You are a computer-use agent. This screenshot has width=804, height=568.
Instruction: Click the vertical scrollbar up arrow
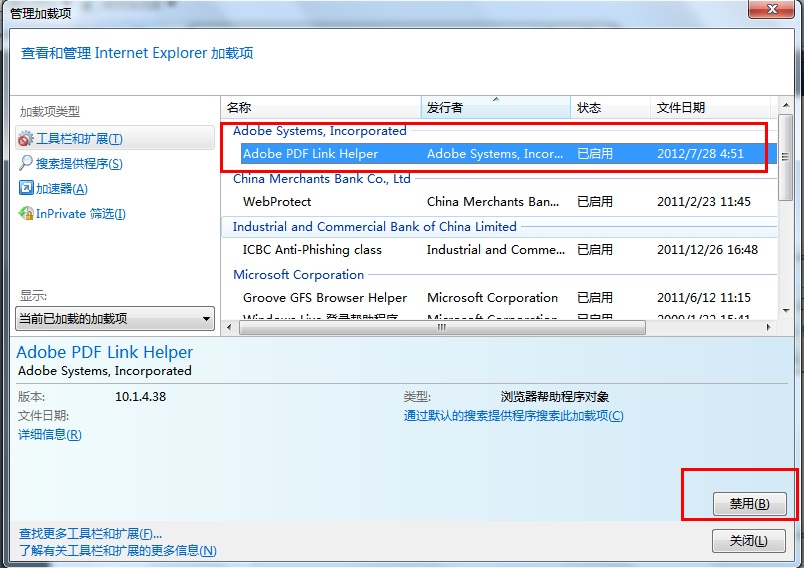point(786,105)
